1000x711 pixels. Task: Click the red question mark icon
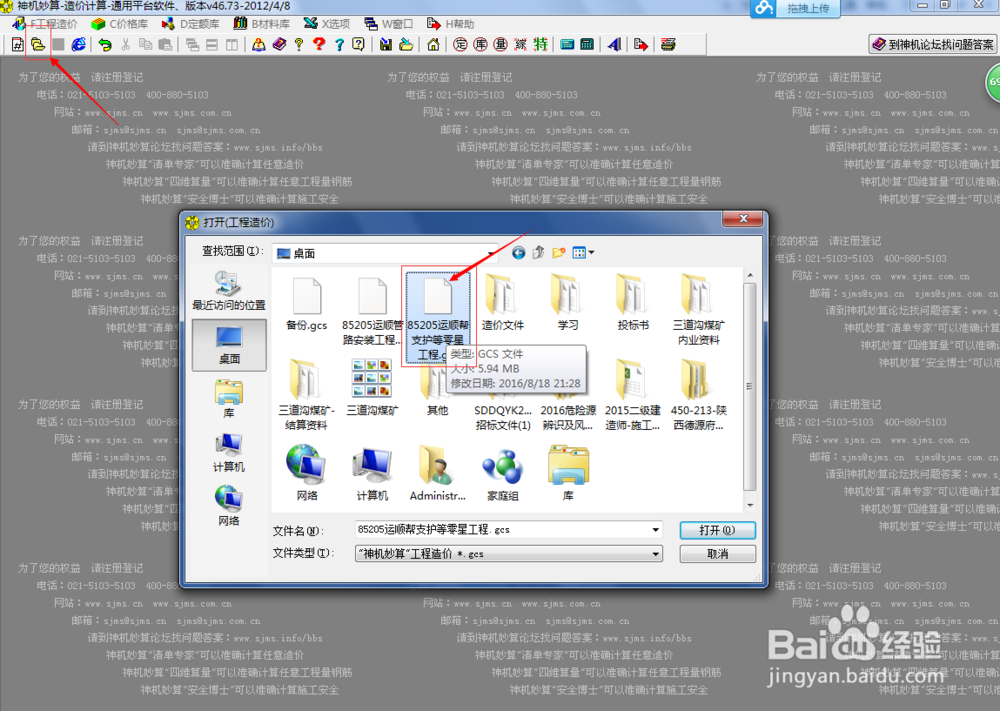[320, 44]
